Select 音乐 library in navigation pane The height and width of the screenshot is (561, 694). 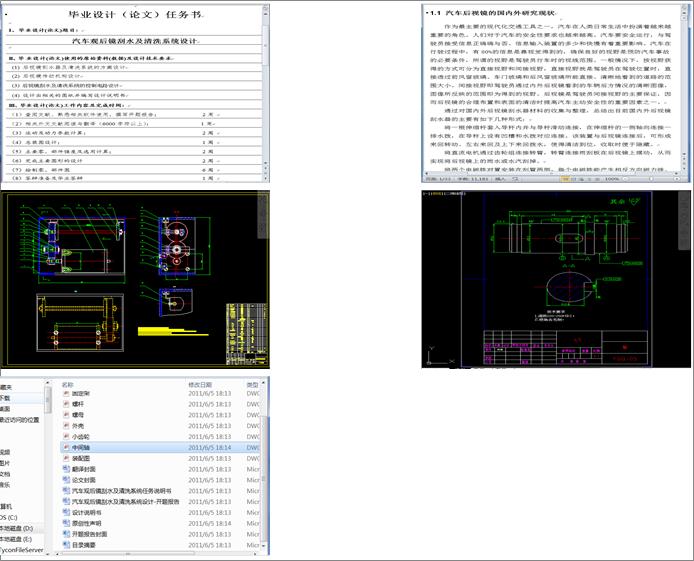5,485
